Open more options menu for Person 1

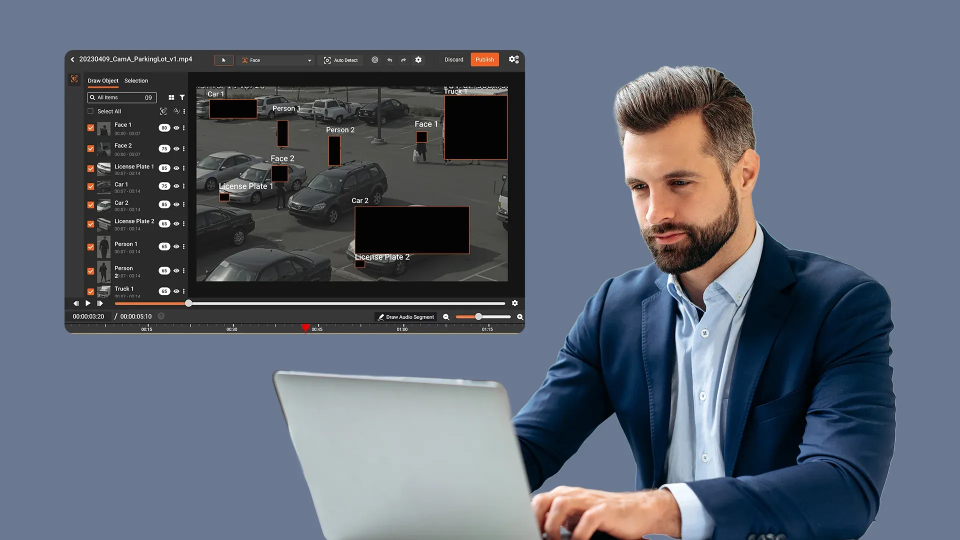click(x=184, y=246)
